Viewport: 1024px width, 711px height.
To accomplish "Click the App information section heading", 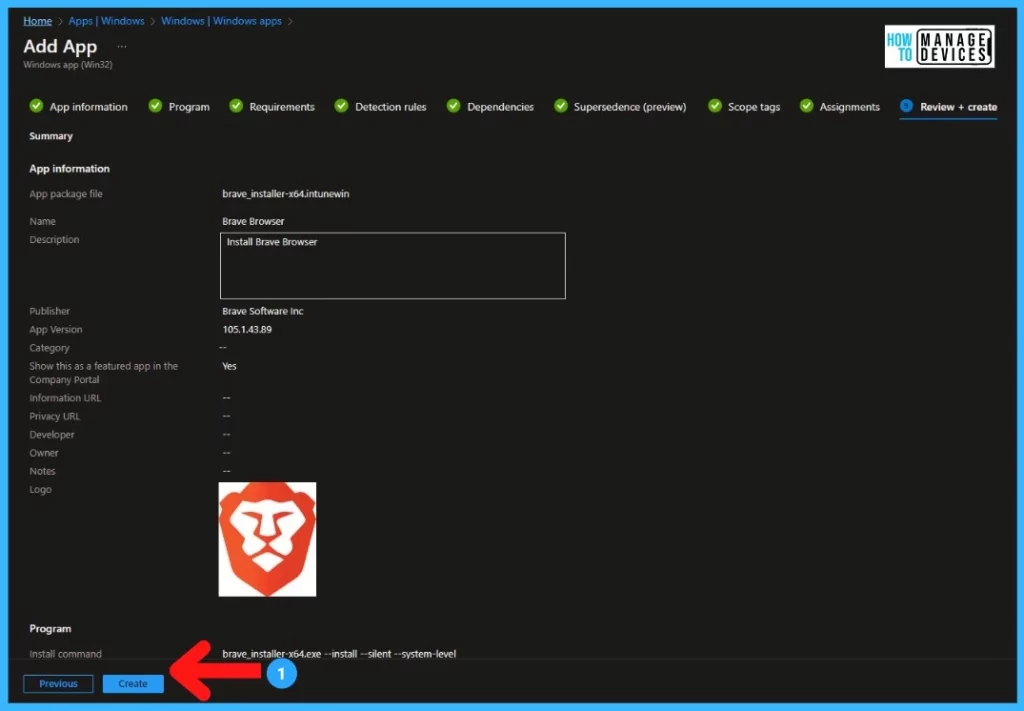I will pos(69,168).
